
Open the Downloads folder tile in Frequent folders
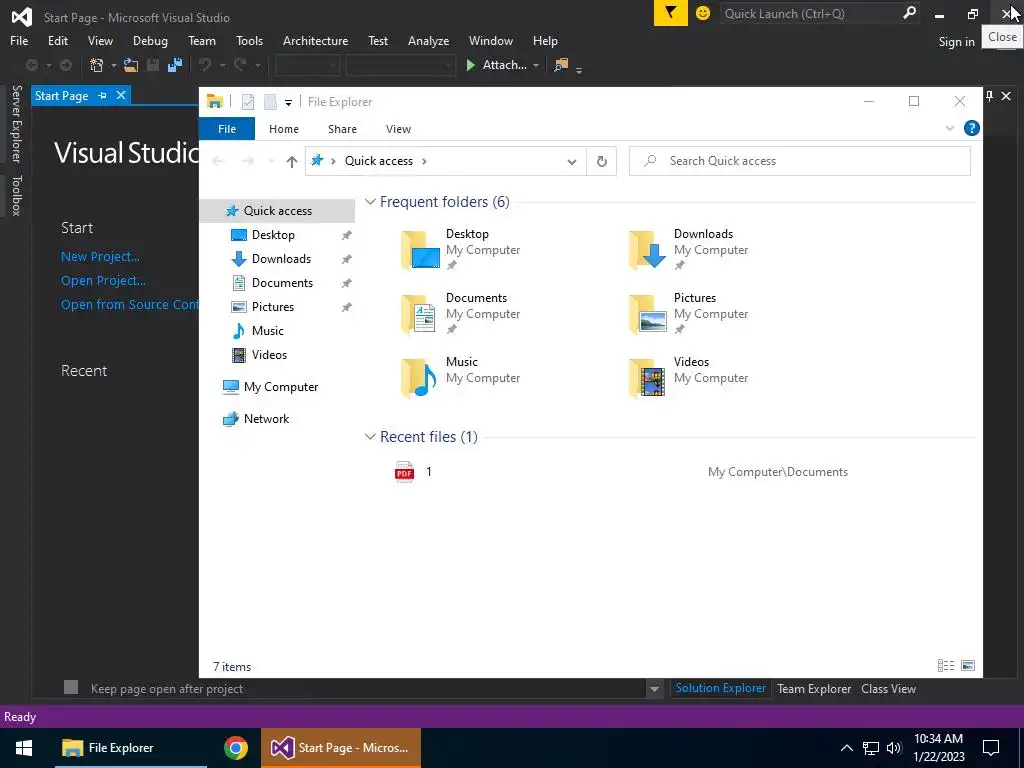click(689, 249)
